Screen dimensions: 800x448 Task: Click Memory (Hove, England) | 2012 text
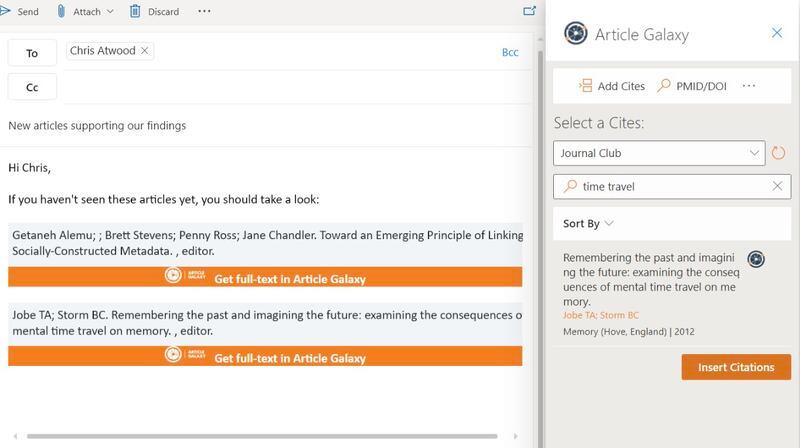(629, 332)
